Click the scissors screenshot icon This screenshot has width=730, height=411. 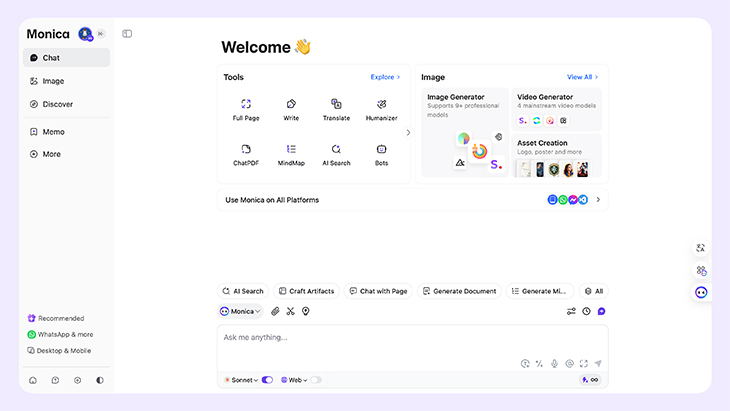coord(290,311)
